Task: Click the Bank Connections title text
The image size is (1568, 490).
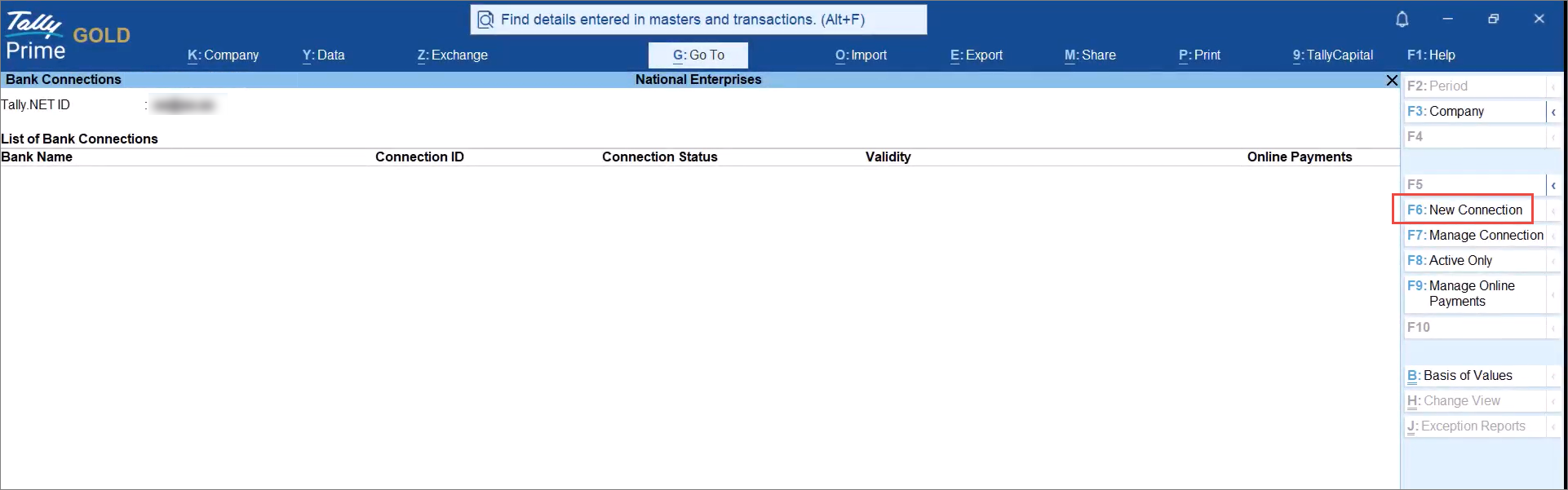Action: point(64,79)
